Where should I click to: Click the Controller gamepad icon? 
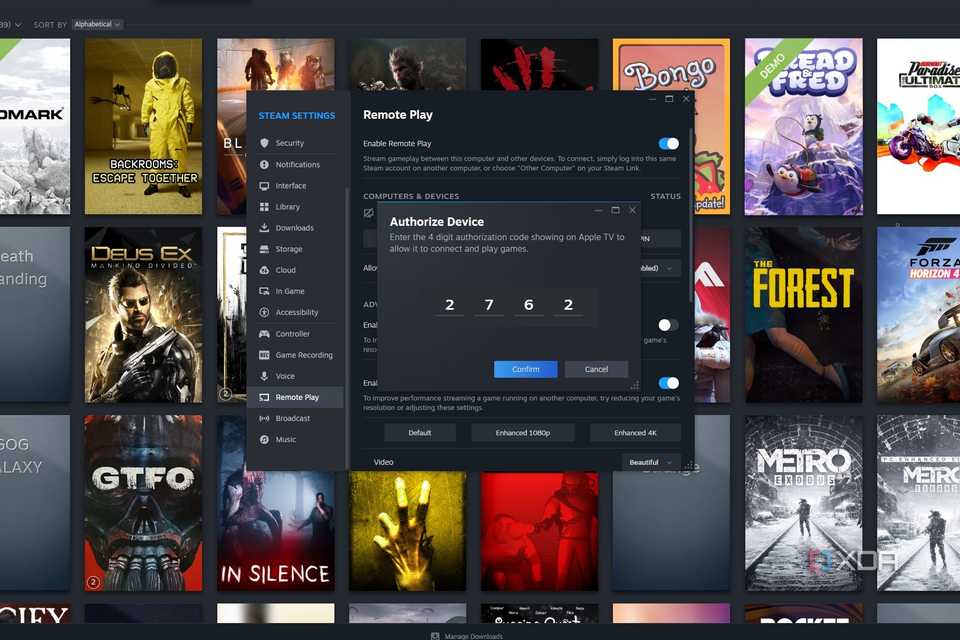pos(267,333)
